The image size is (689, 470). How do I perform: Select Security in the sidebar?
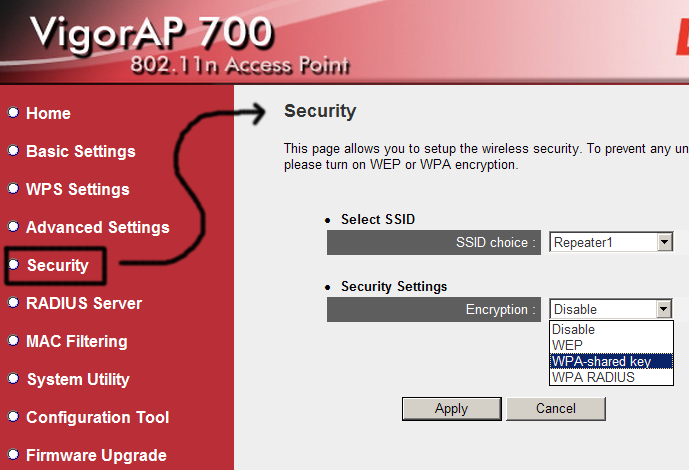[x=58, y=265]
